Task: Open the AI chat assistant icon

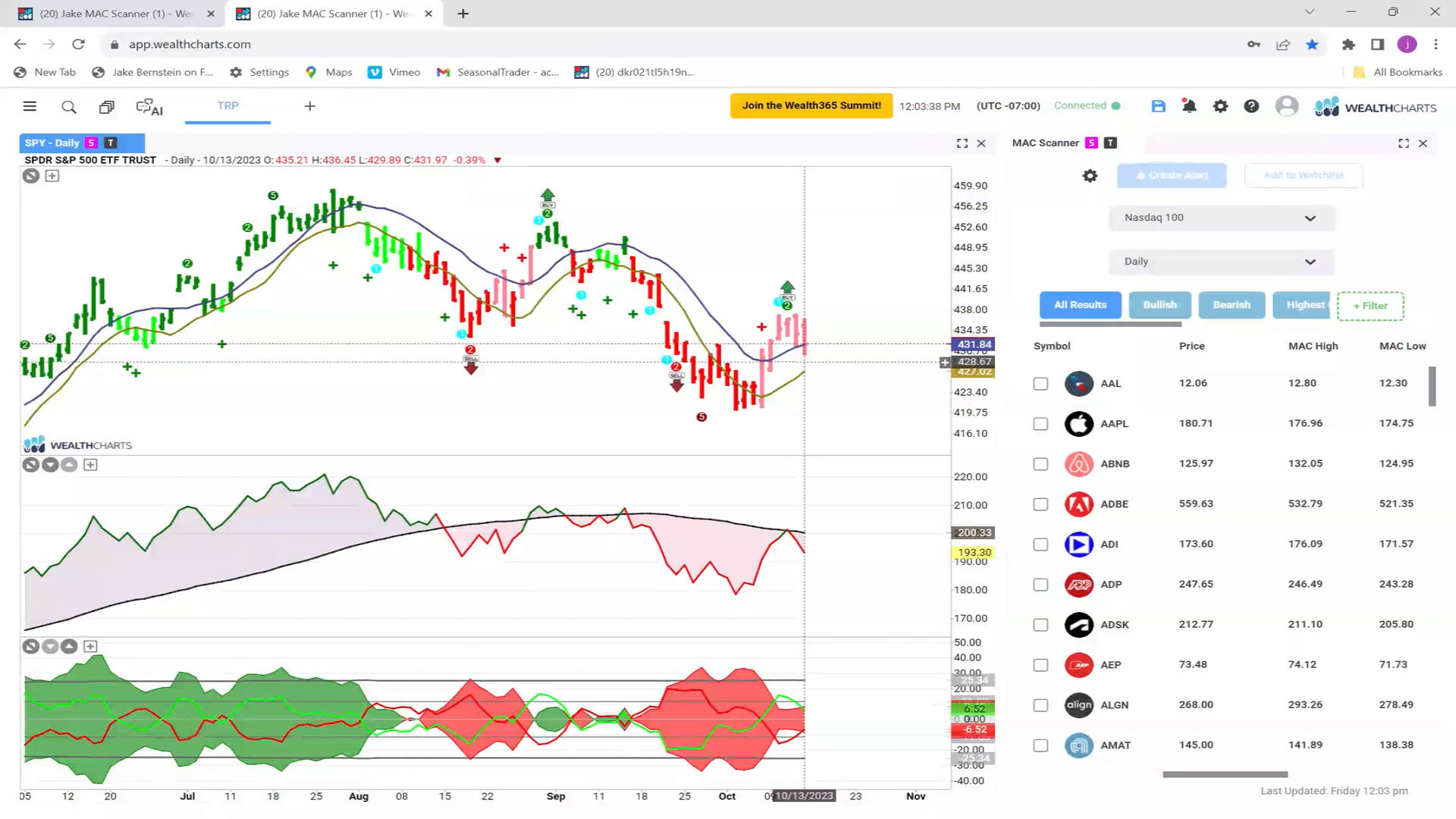Action: point(149,108)
